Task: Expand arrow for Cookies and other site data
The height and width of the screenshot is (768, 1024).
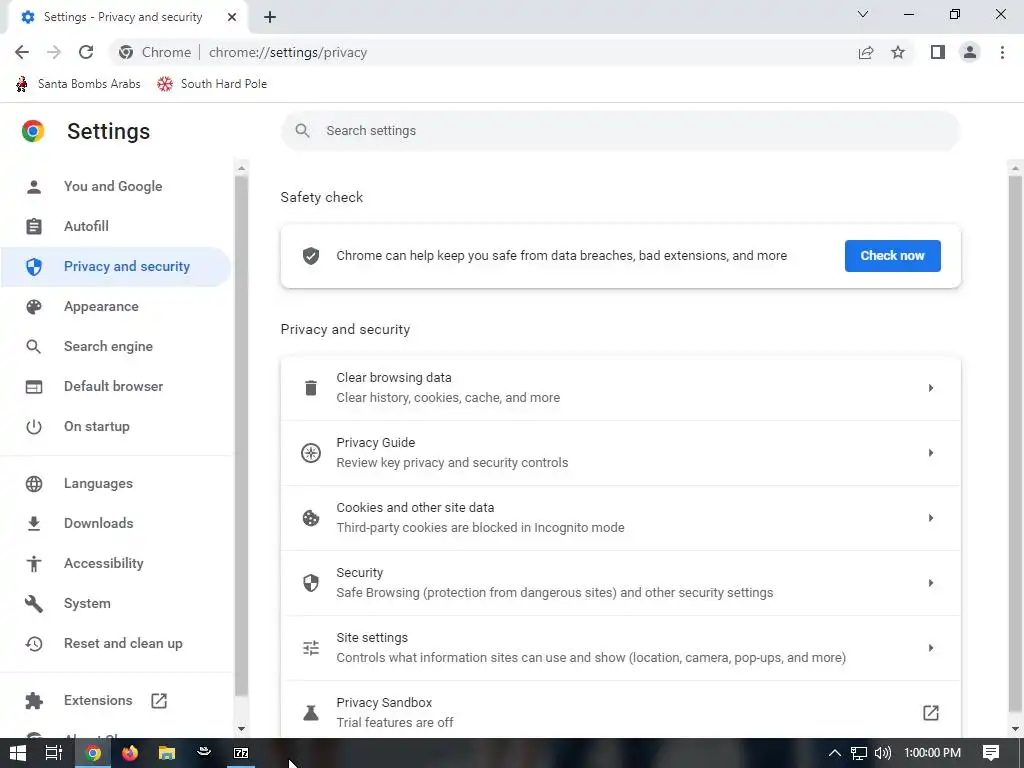Action: [931, 518]
